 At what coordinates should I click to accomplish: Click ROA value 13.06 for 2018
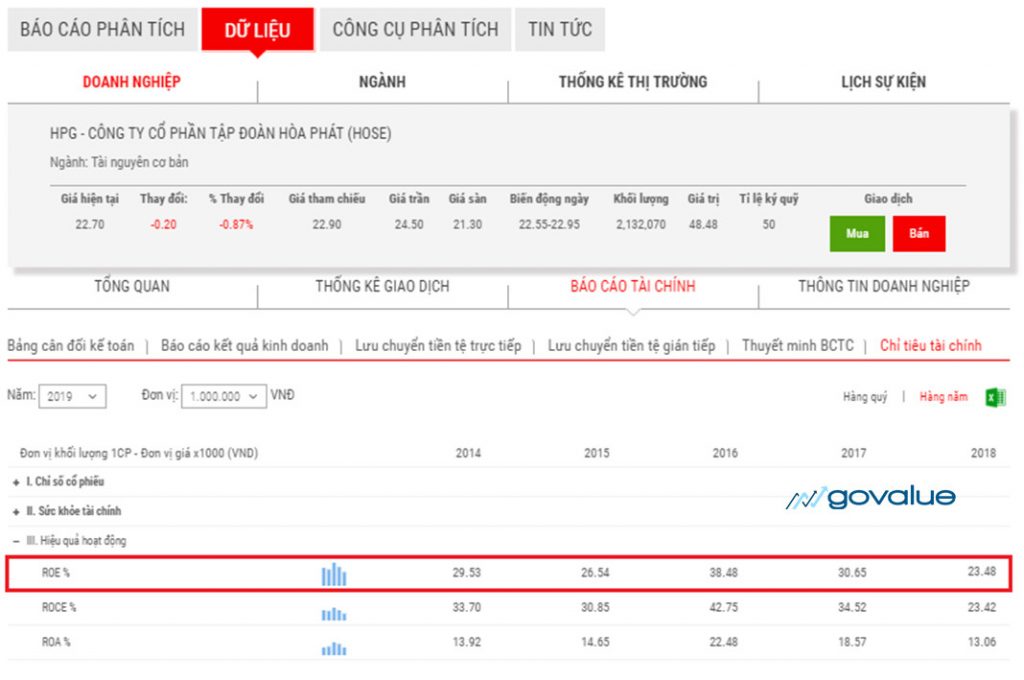(x=982, y=642)
